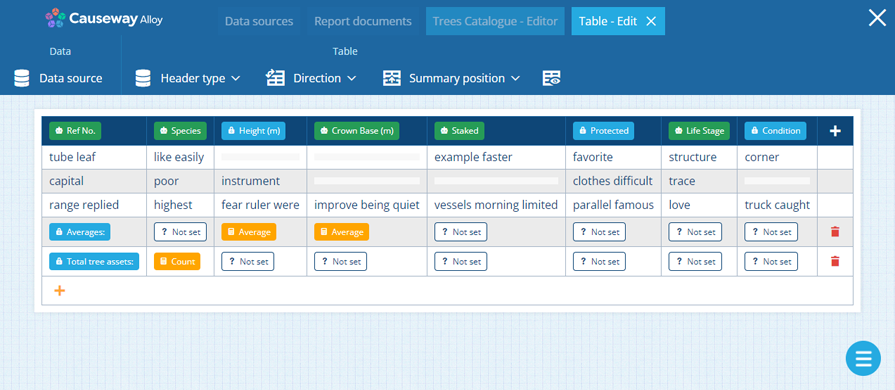Click the 'highest' cell
The image size is (895, 390).
click(180, 205)
